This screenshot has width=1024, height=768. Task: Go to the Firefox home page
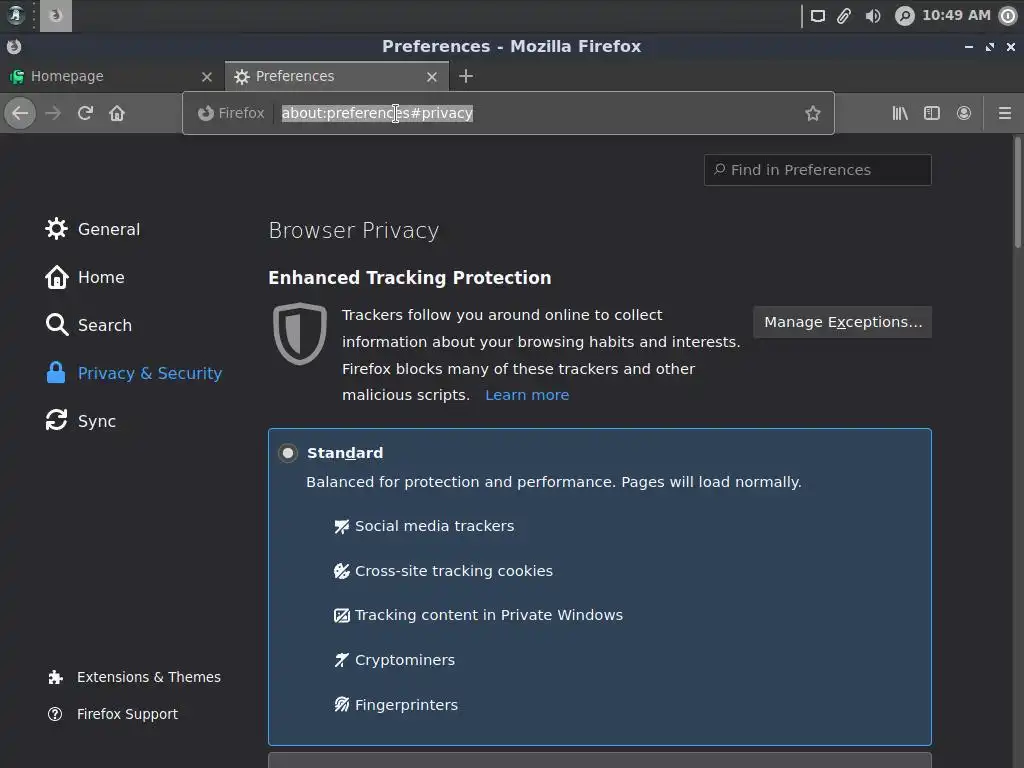[x=117, y=113]
